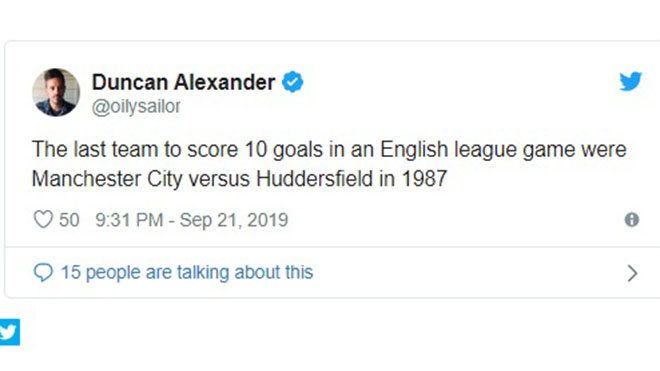Screen dimensions: 660x371
Task: Open the Twitter ads info icon
Action: (631, 219)
